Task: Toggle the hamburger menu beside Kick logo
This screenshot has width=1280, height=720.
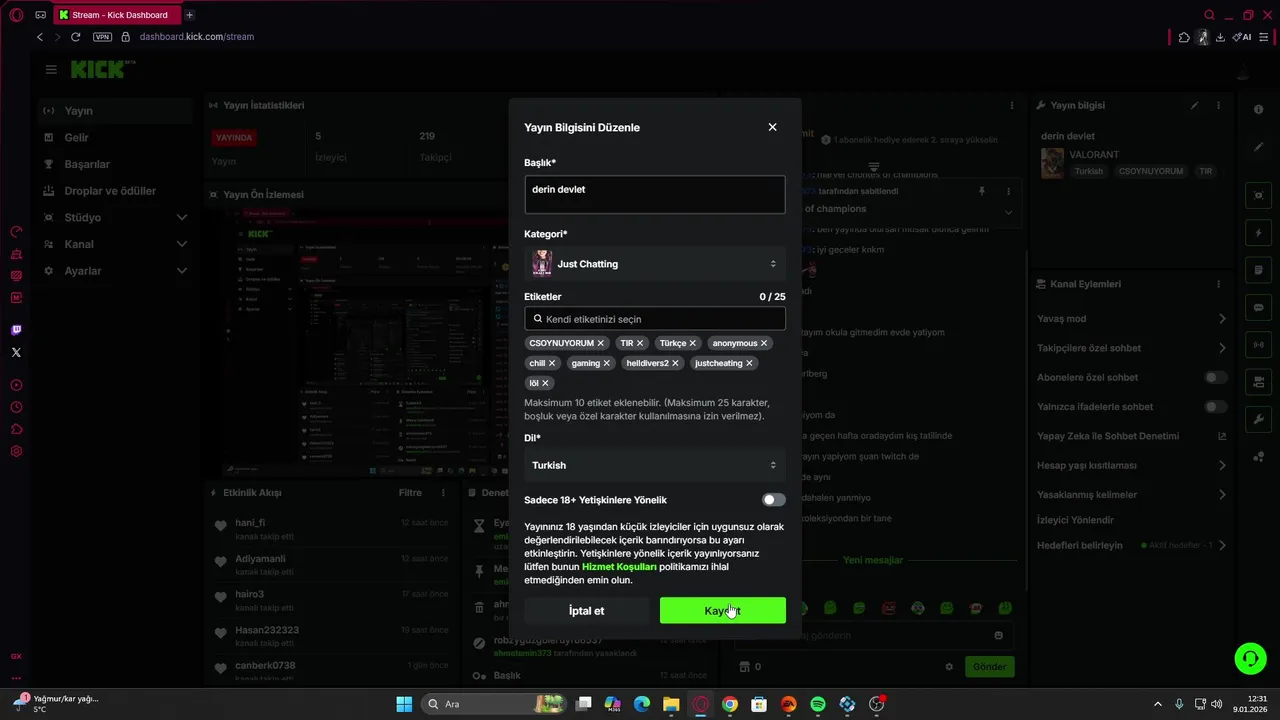Action: 51,70
